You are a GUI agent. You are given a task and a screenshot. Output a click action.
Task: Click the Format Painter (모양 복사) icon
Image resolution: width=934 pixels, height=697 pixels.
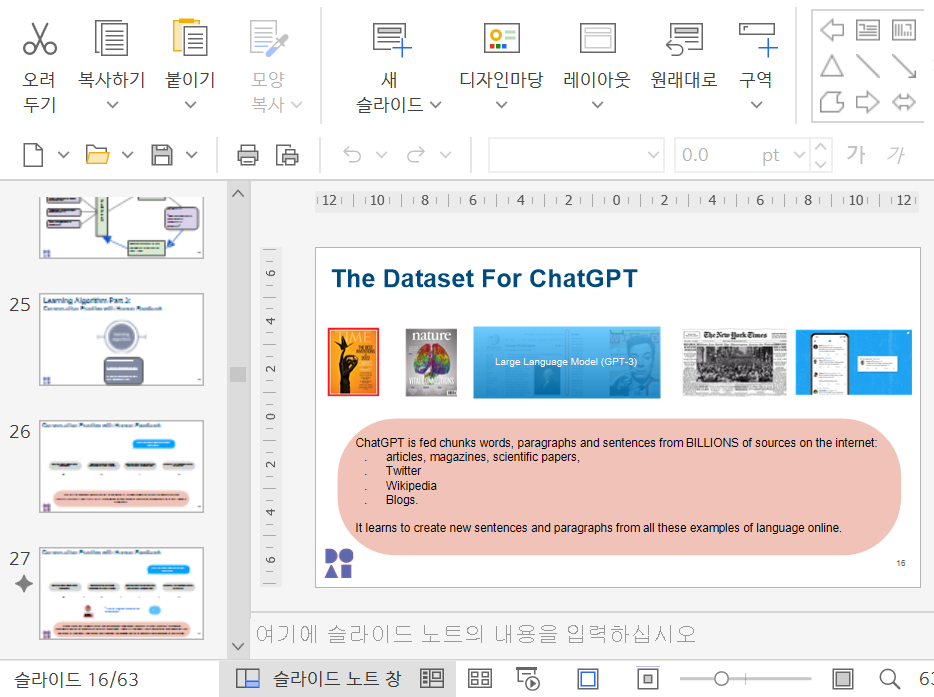pyautogui.click(x=268, y=38)
